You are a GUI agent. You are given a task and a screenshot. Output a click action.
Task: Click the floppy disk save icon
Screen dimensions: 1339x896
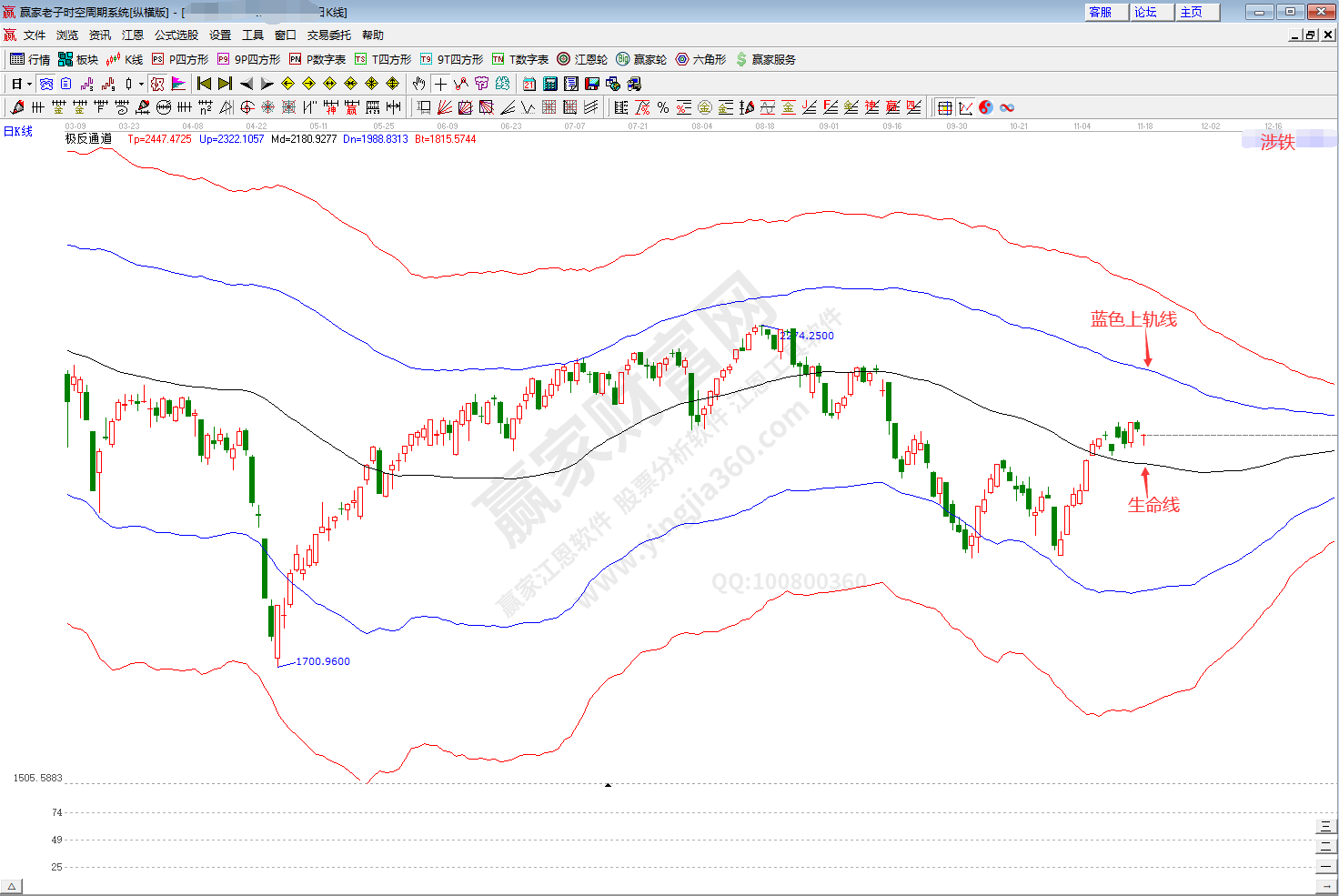tap(592, 84)
